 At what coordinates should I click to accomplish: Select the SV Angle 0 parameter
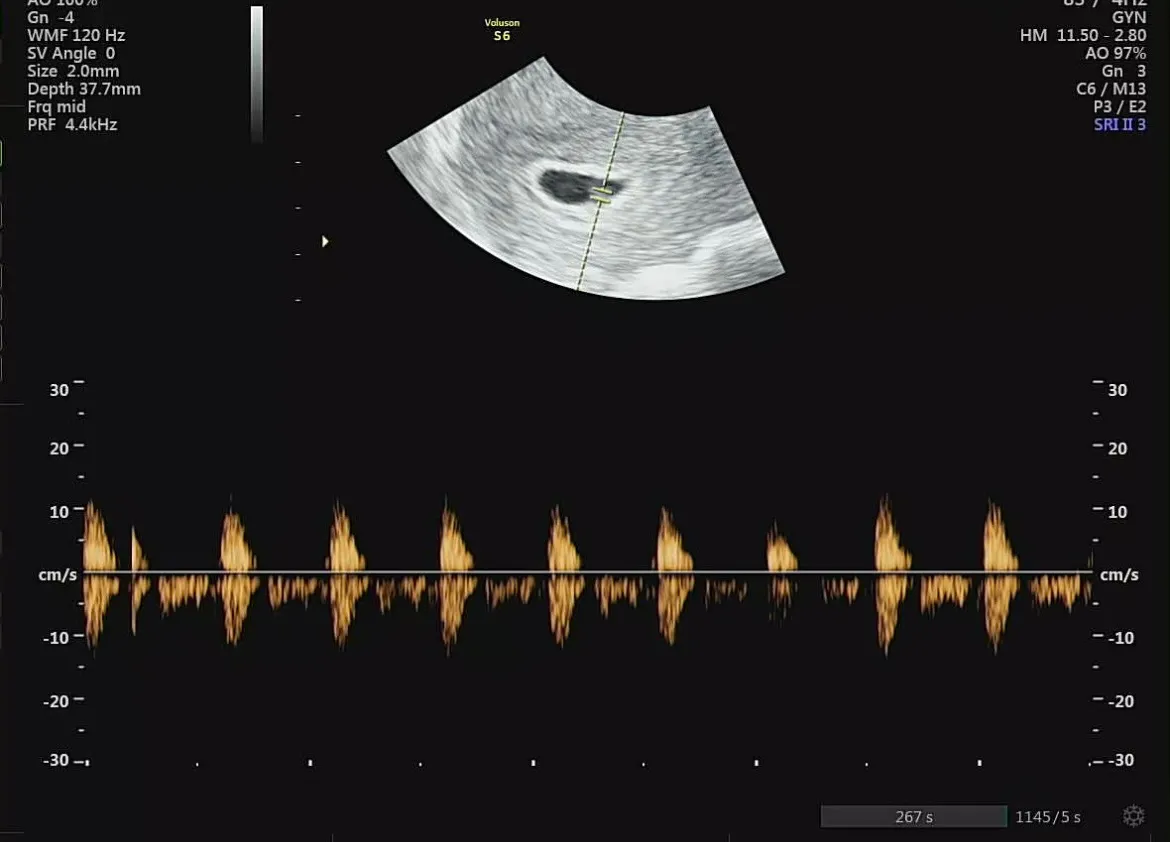71,53
